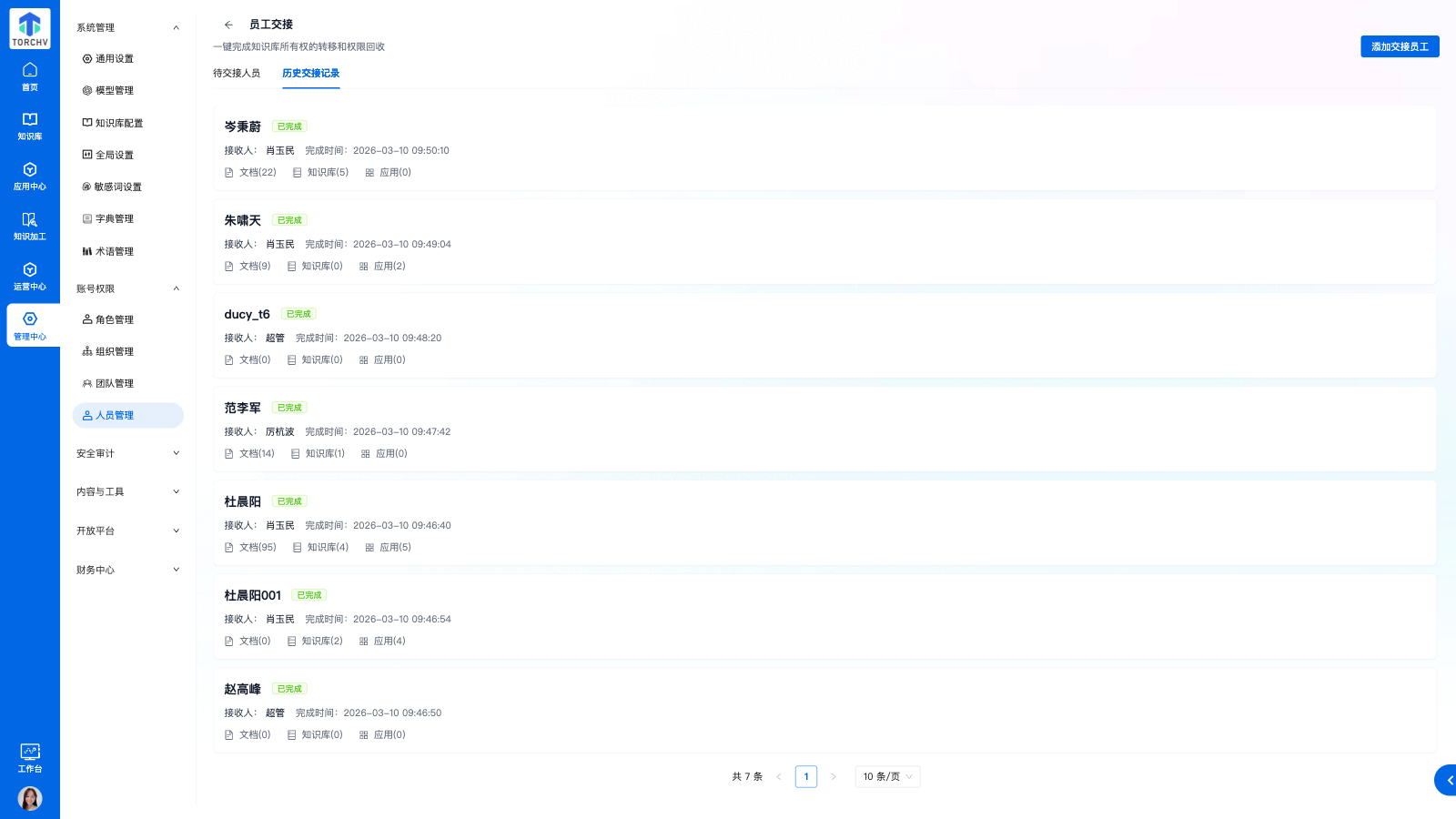
Task: Open the 知识加工 sidebar icon
Action: point(30,227)
